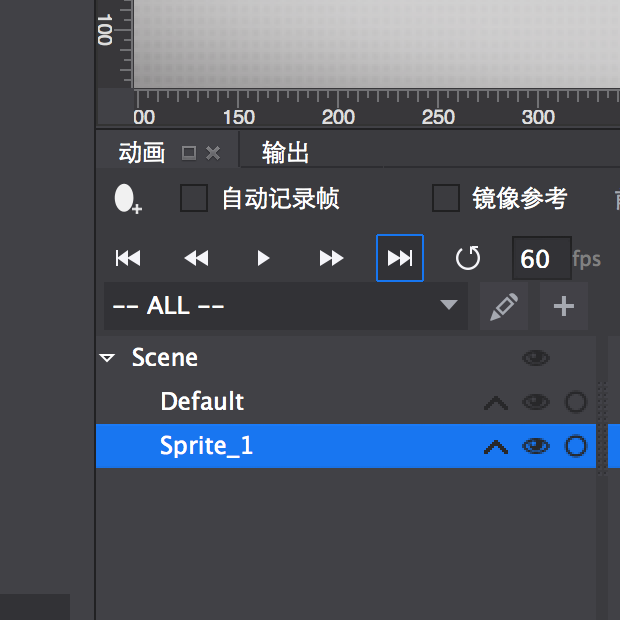Image resolution: width=620 pixels, height=620 pixels.
Task: Collapse the Scene tree node
Action: (107, 358)
